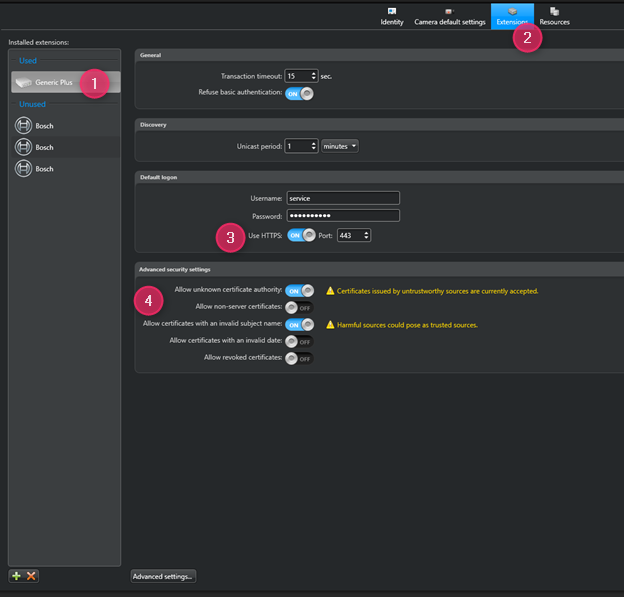The image size is (624, 597).
Task: Click the Transaction timeout stepper arrows
Action: tap(314, 76)
